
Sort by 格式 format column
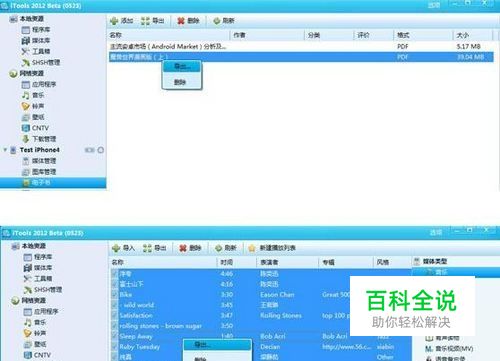coord(423,35)
